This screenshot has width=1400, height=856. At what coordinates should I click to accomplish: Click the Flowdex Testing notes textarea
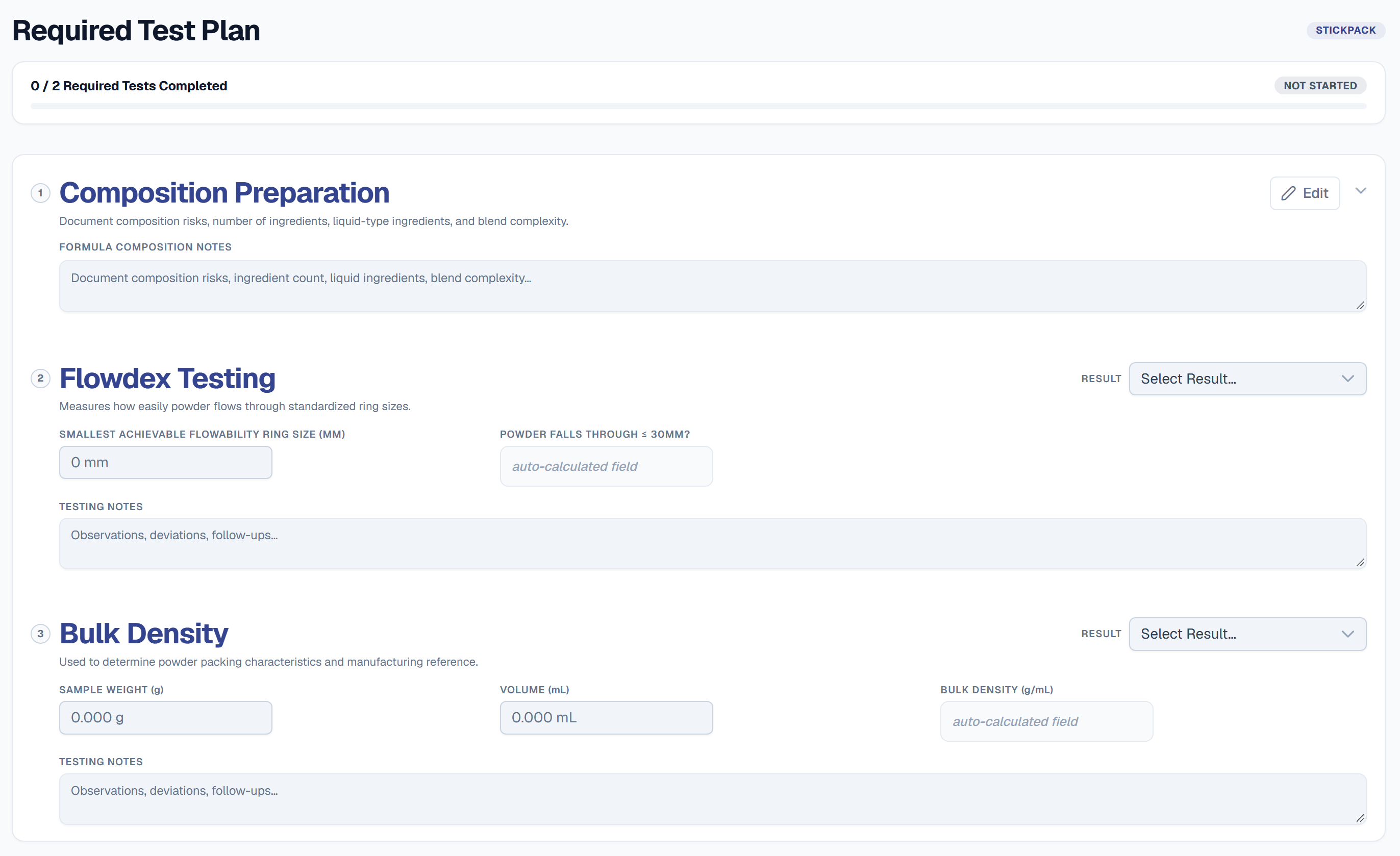tap(712, 543)
